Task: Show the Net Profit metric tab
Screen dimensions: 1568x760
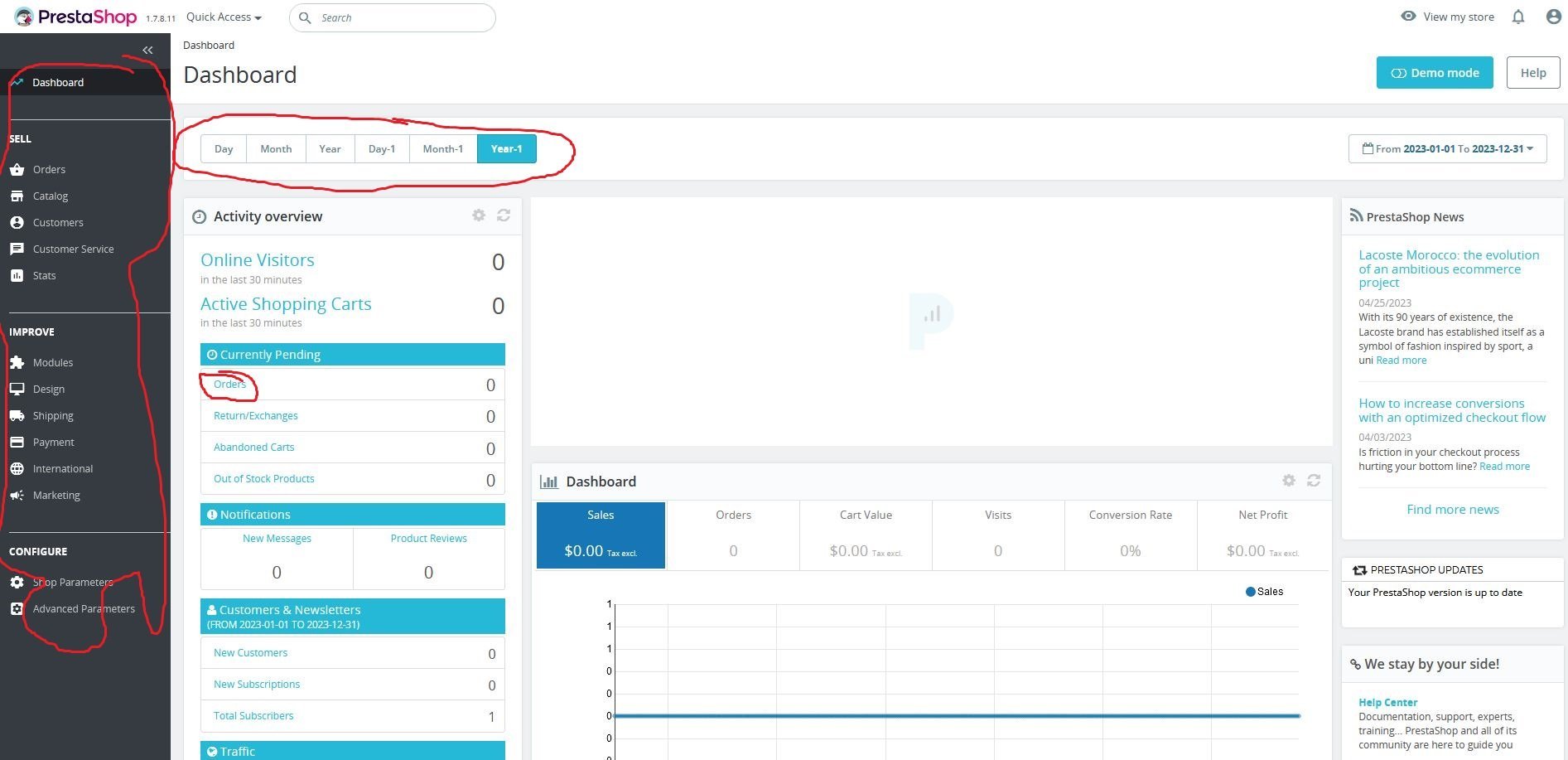Action: pyautogui.click(x=1263, y=535)
